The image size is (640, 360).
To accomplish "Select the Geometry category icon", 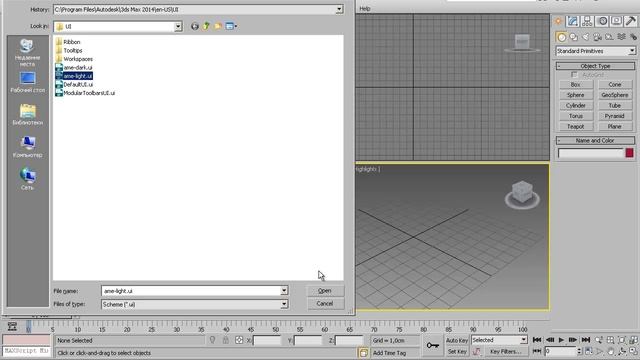I will click(x=562, y=37).
